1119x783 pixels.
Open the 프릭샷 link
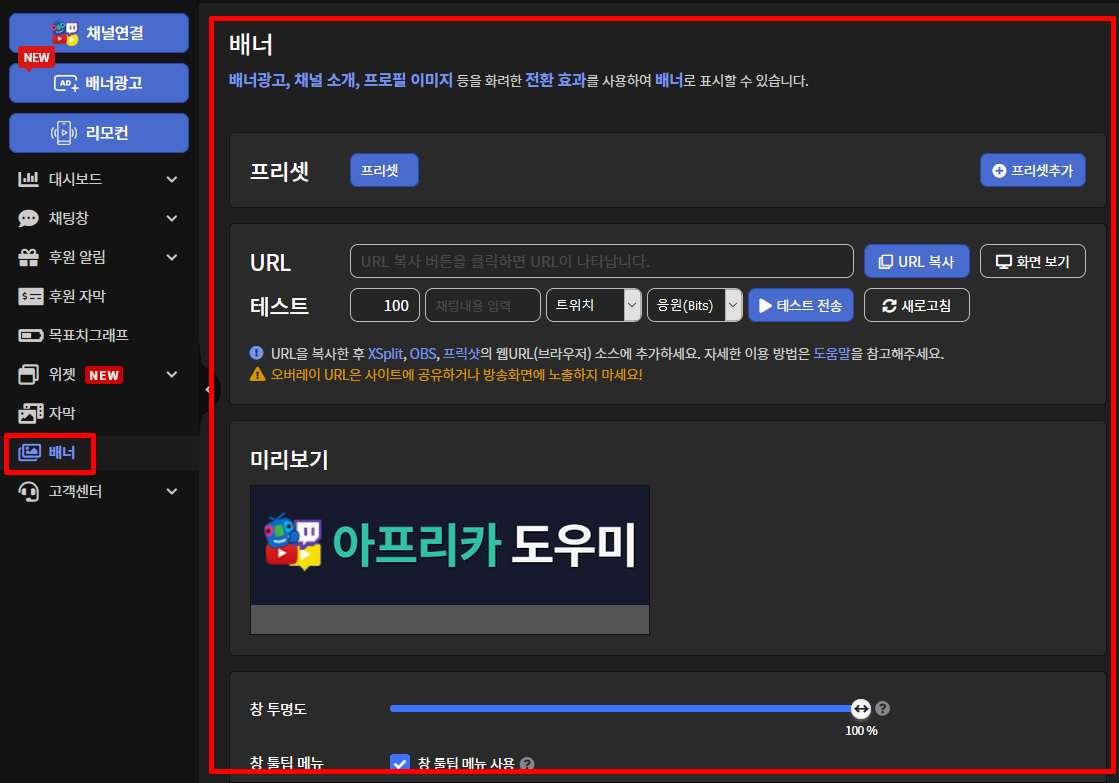(x=462, y=353)
